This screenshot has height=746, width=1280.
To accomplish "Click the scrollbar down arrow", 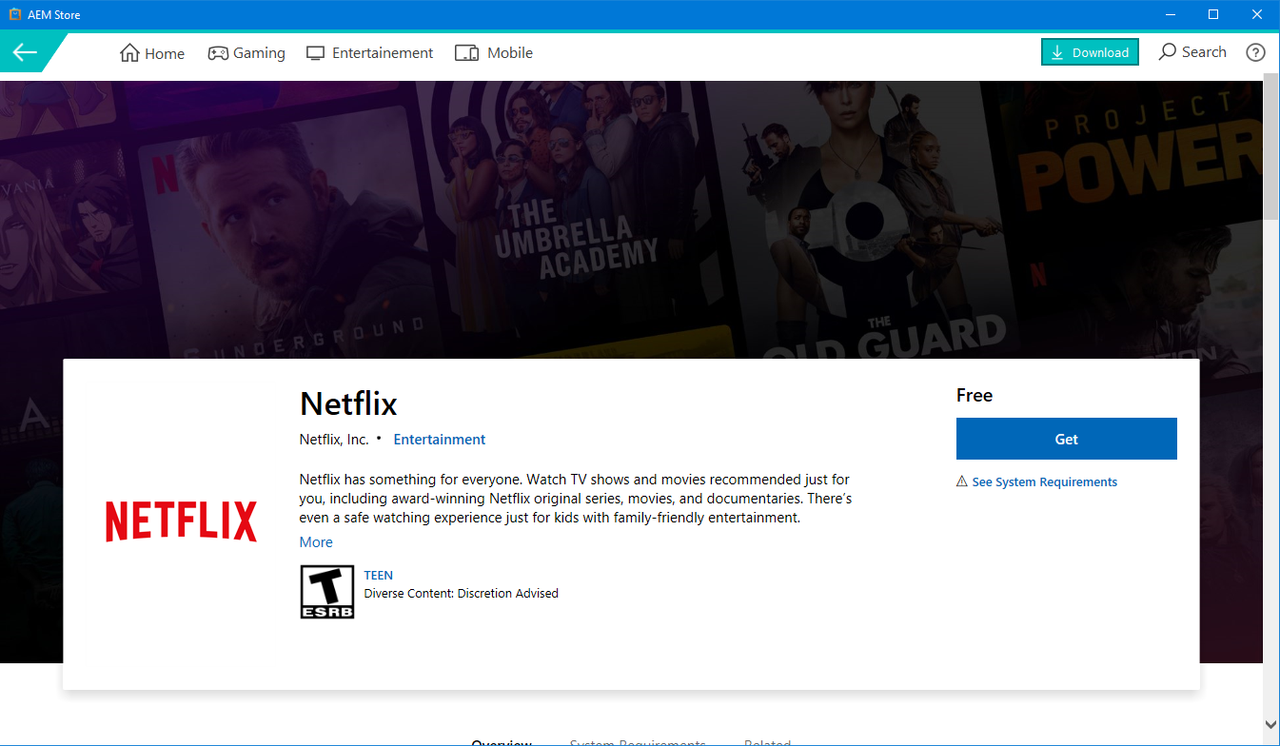I will pyautogui.click(x=1271, y=724).
